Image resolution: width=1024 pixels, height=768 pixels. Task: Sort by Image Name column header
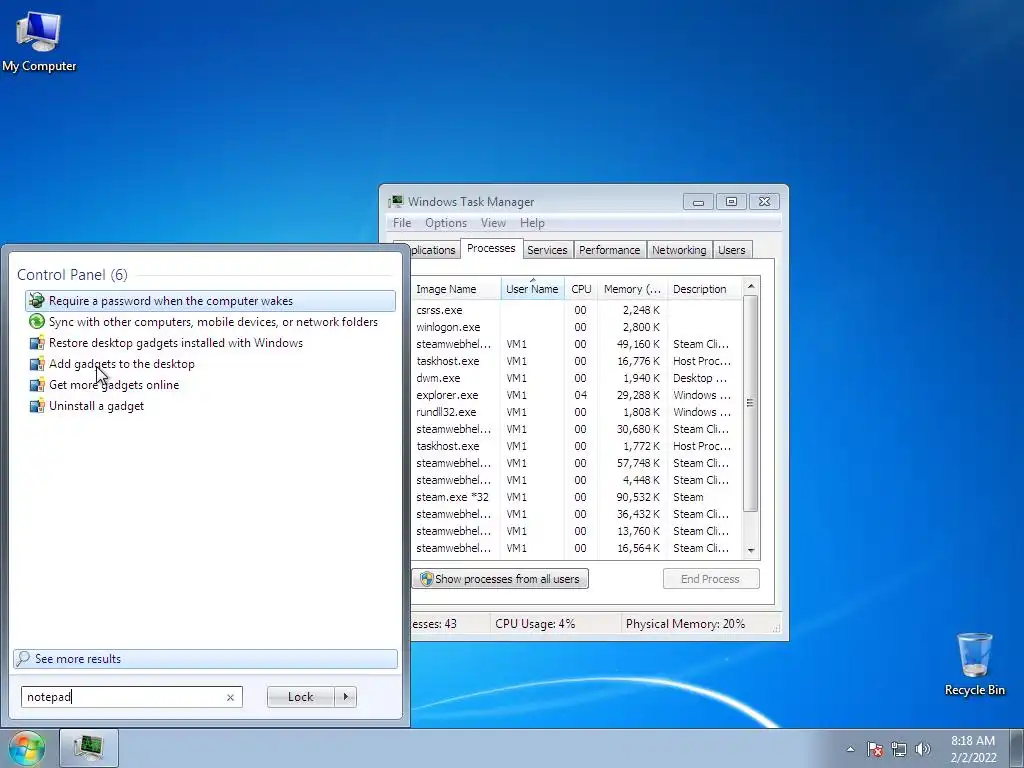coord(456,289)
